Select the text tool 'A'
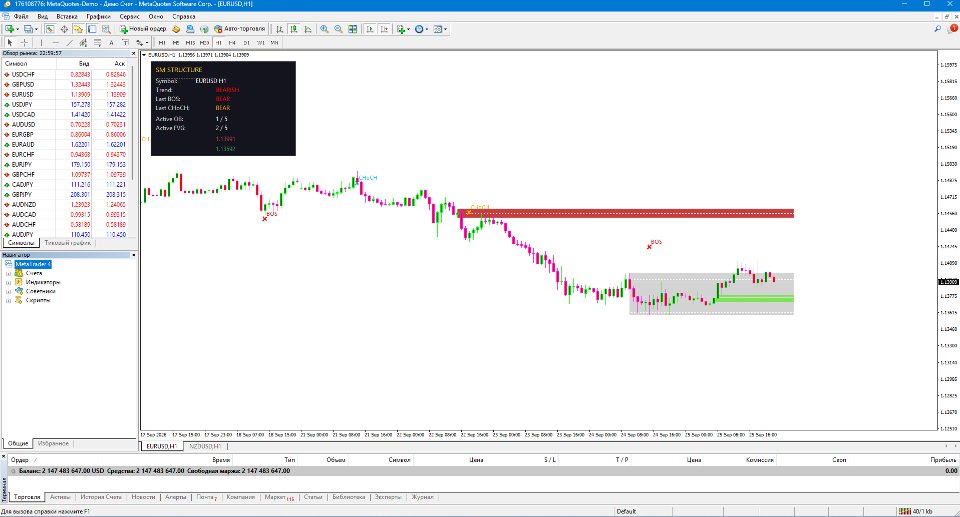This screenshot has width=960, height=517. tap(111, 42)
